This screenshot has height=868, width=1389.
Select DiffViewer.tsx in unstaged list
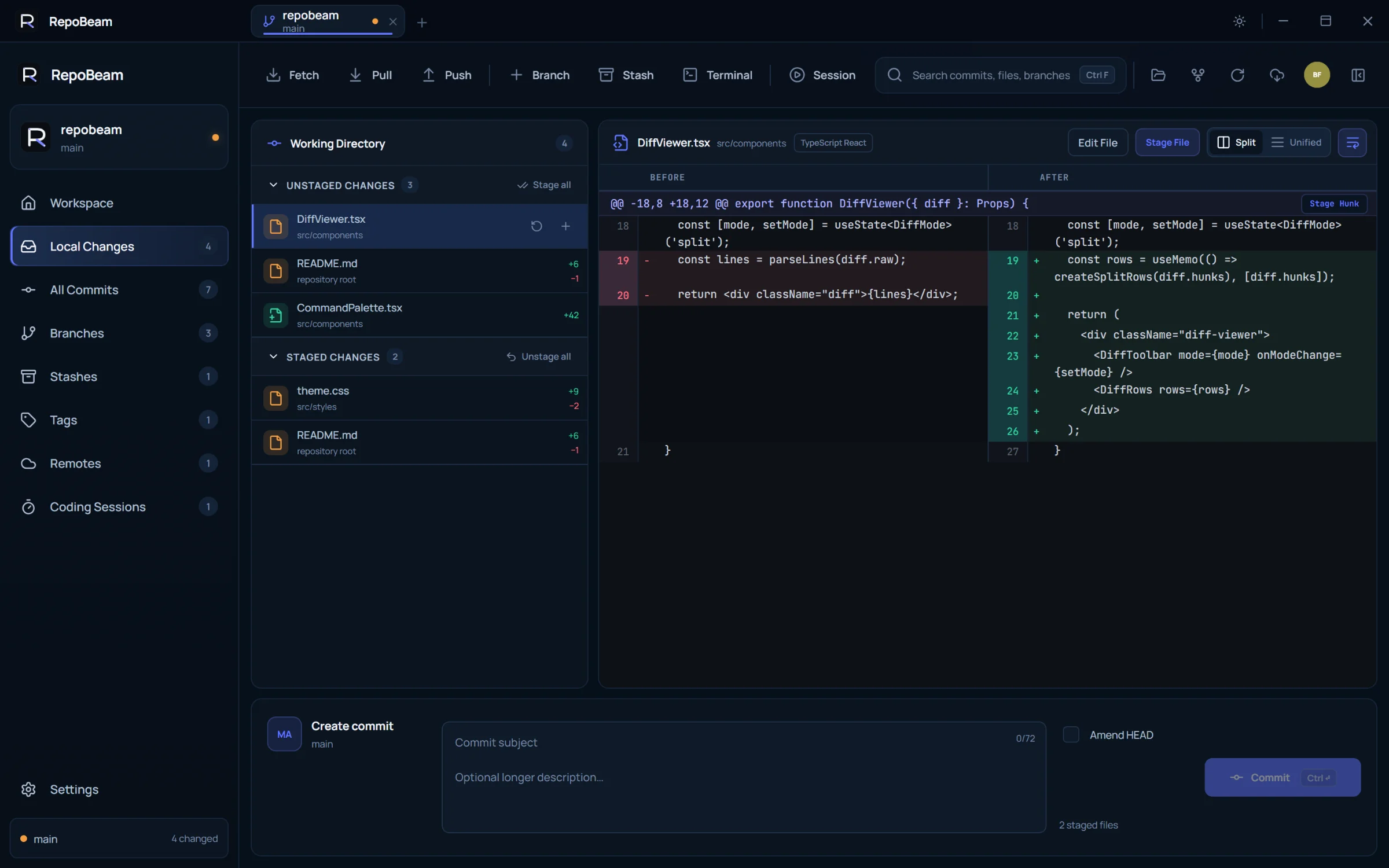[420, 226]
